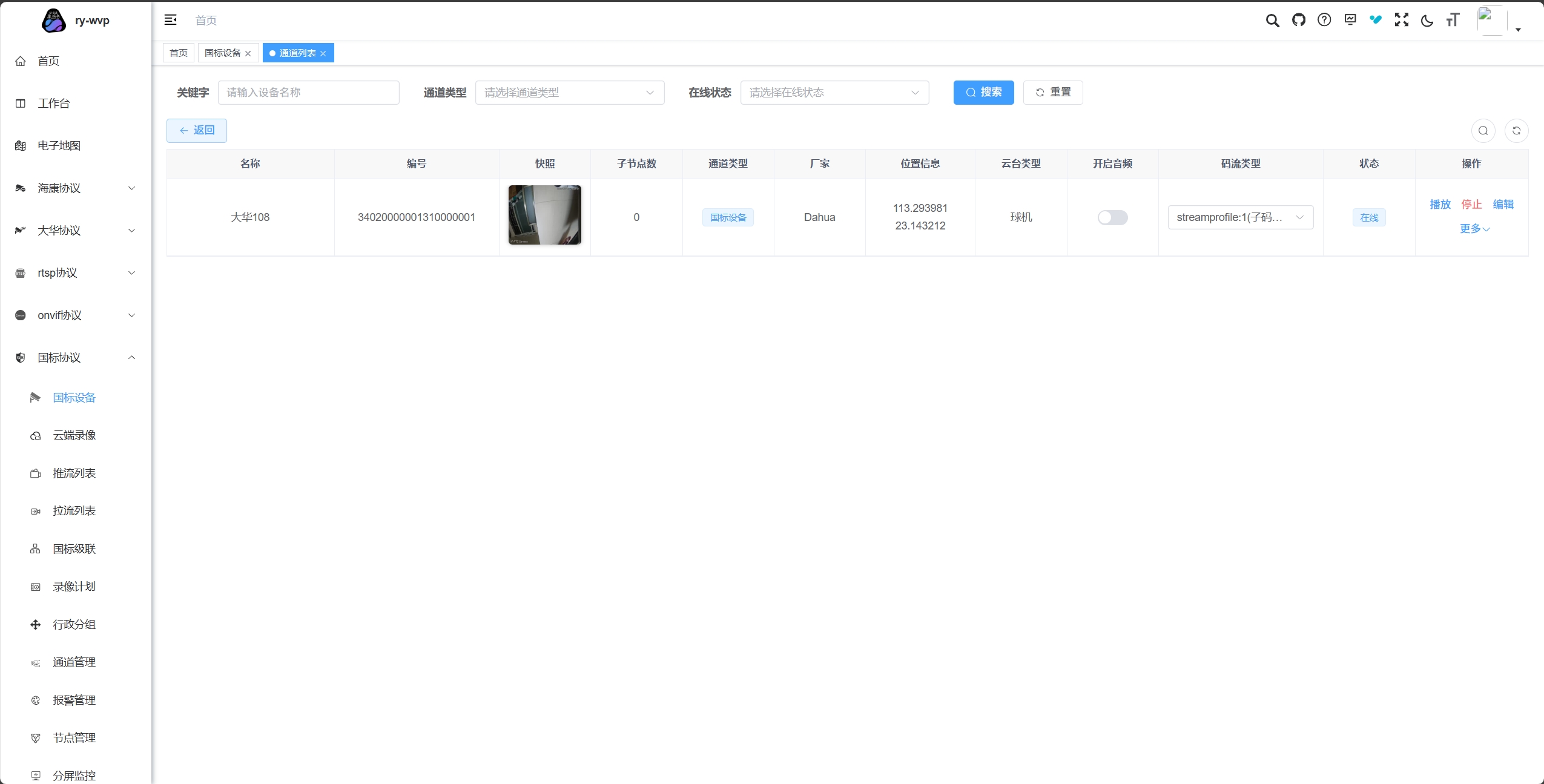Click the 播放 link in row
This screenshot has width=1544, height=784.
point(1440,205)
